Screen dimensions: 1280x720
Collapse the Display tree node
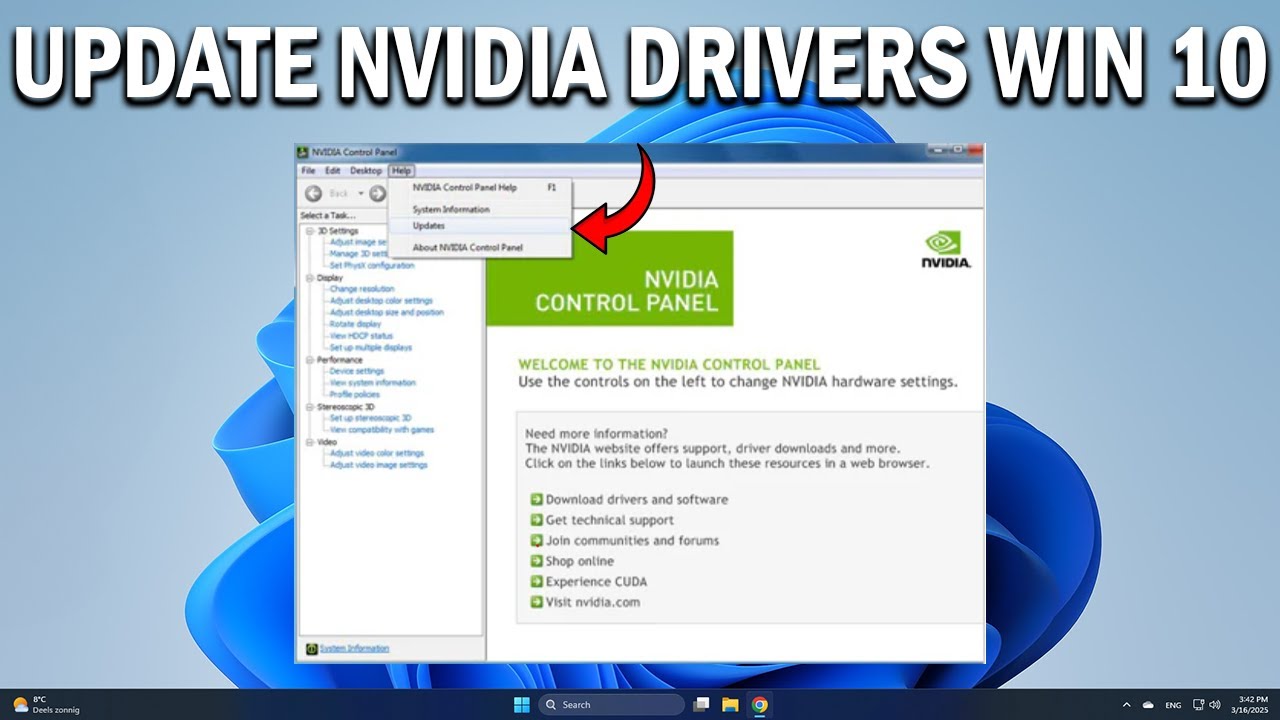click(310, 277)
